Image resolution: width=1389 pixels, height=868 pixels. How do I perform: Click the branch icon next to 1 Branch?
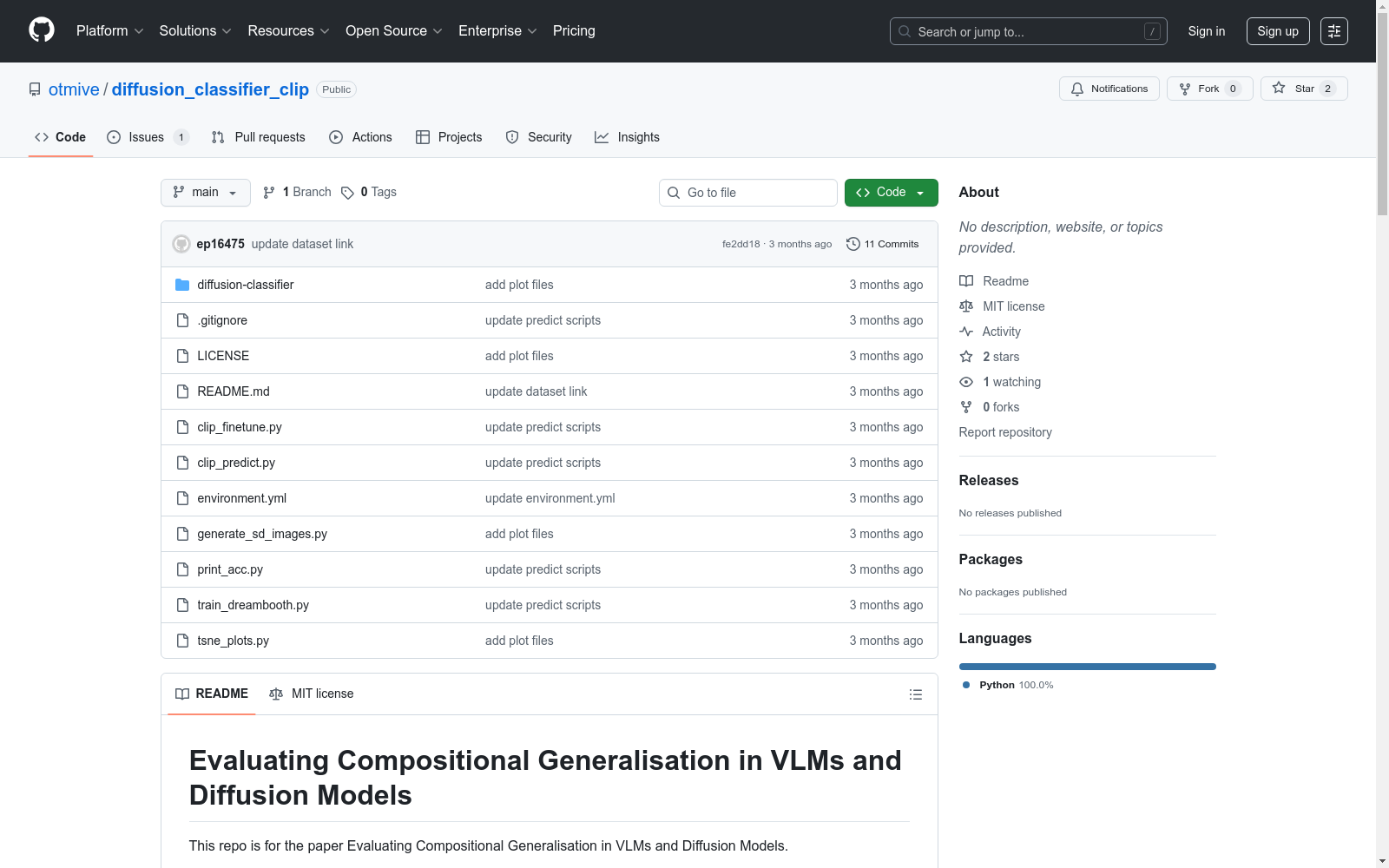[269, 193]
